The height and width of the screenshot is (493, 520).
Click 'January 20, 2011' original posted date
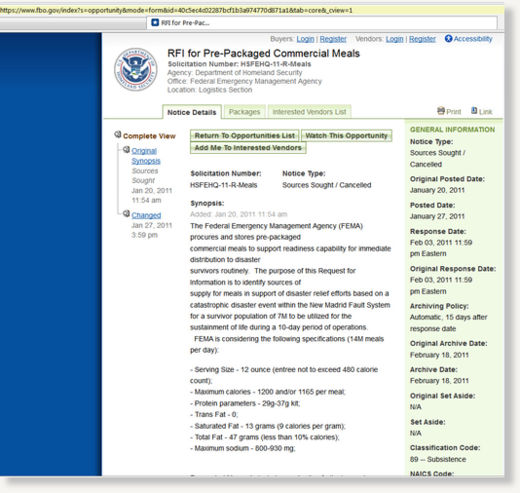pyautogui.click(x=437, y=190)
